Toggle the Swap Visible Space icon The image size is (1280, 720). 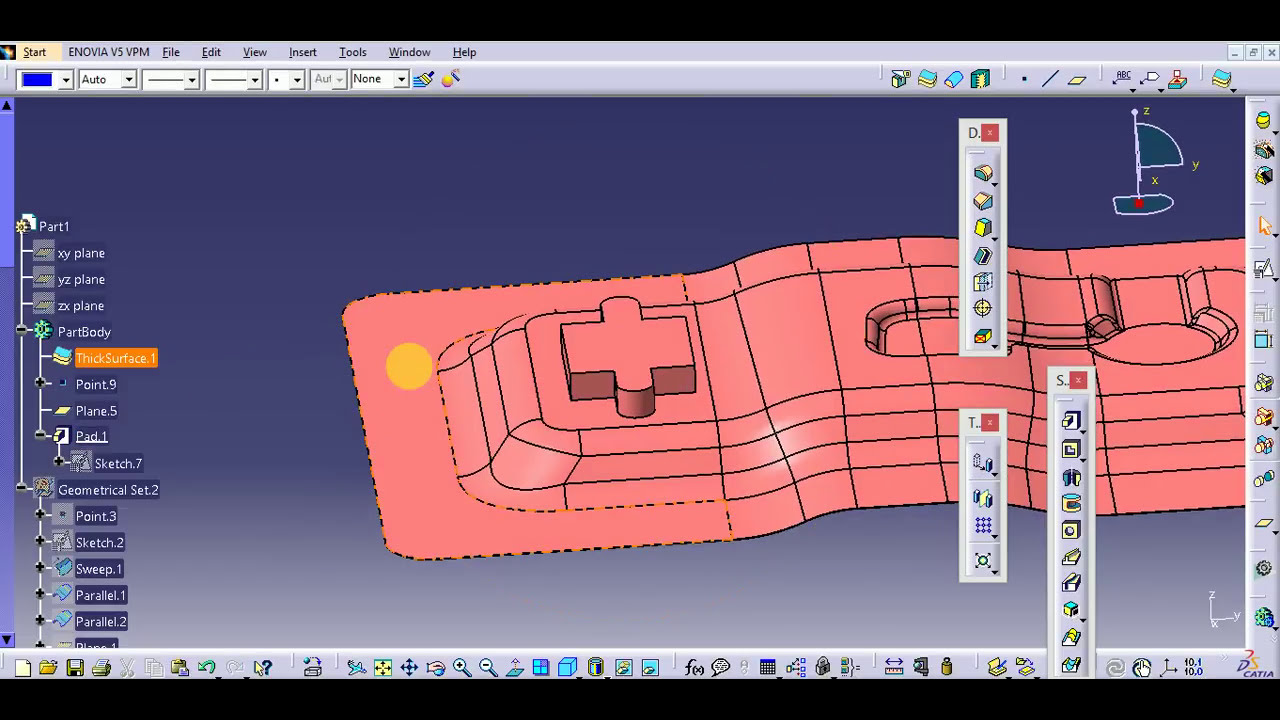[x=650, y=668]
